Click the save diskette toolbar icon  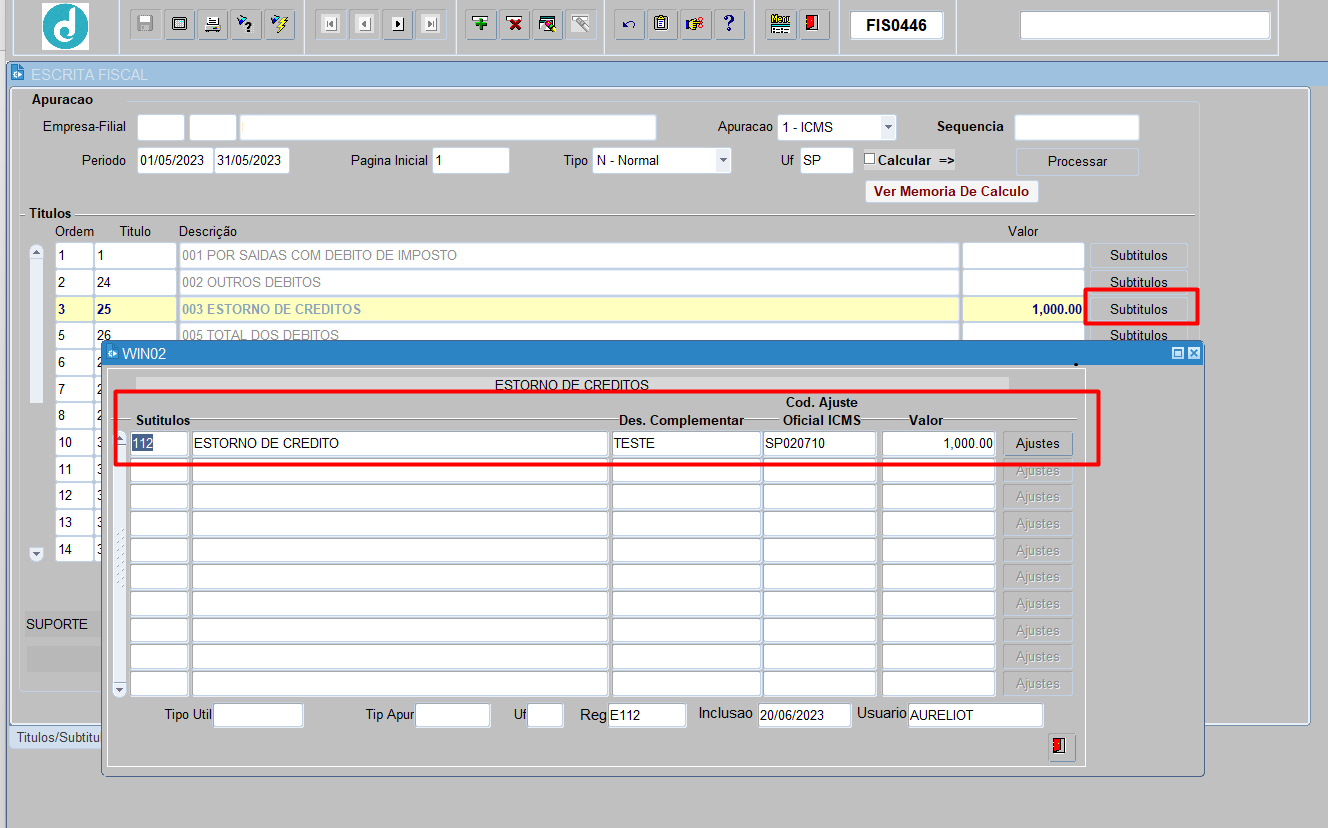pos(146,24)
